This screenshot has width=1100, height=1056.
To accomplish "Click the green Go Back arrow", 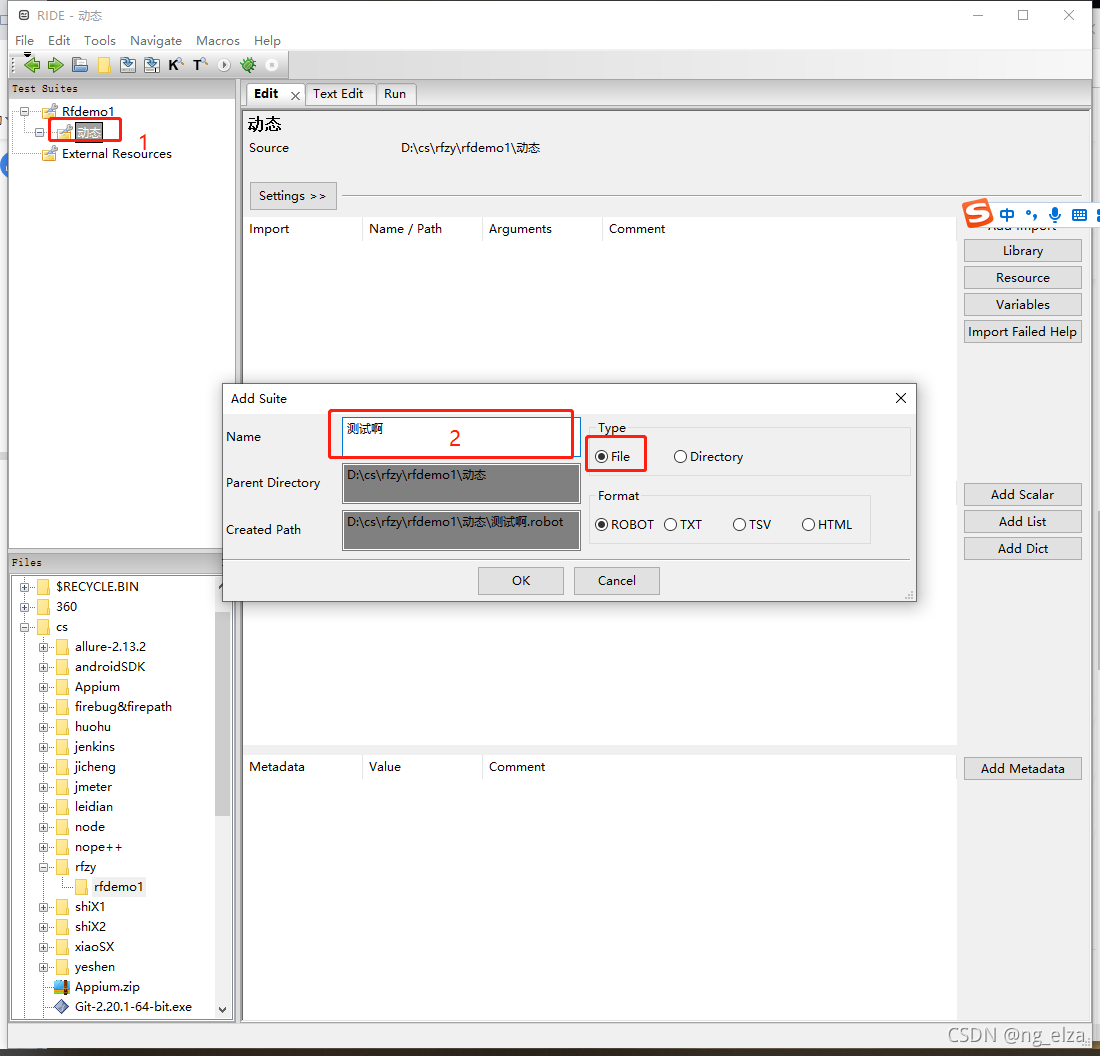I will pyautogui.click(x=32, y=65).
